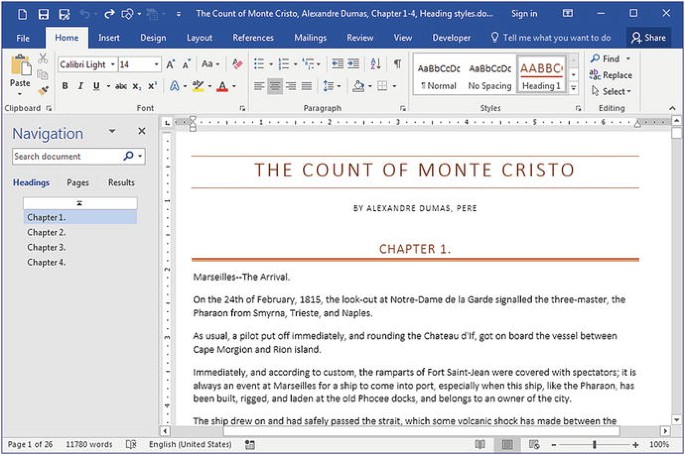Click the Increase Indent icon

click(353, 64)
